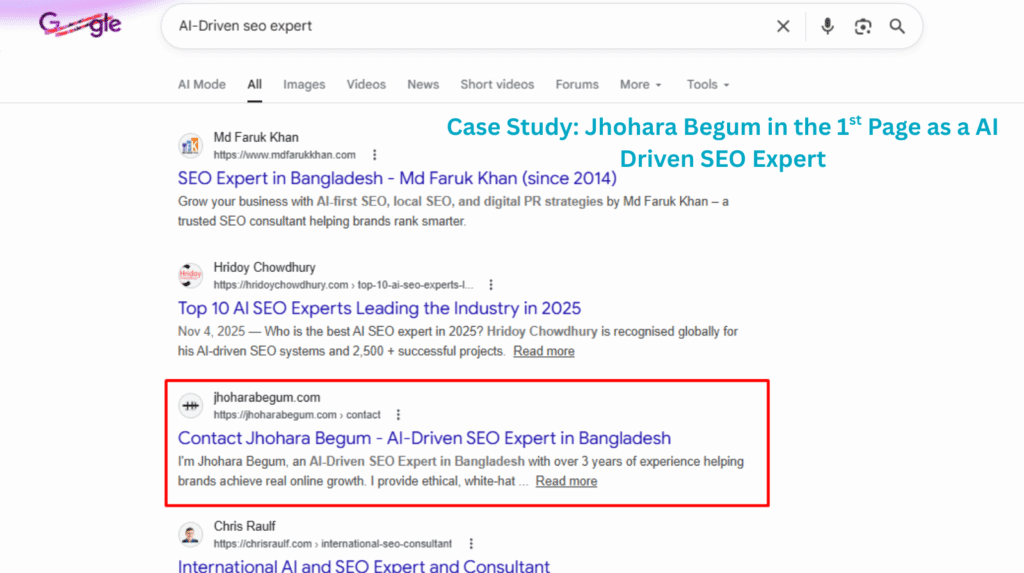This screenshot has height=573, width=1024.
Task: Click the chrisraulf.com international-seo-consultant URL
Action: click(x=332, y=544)
